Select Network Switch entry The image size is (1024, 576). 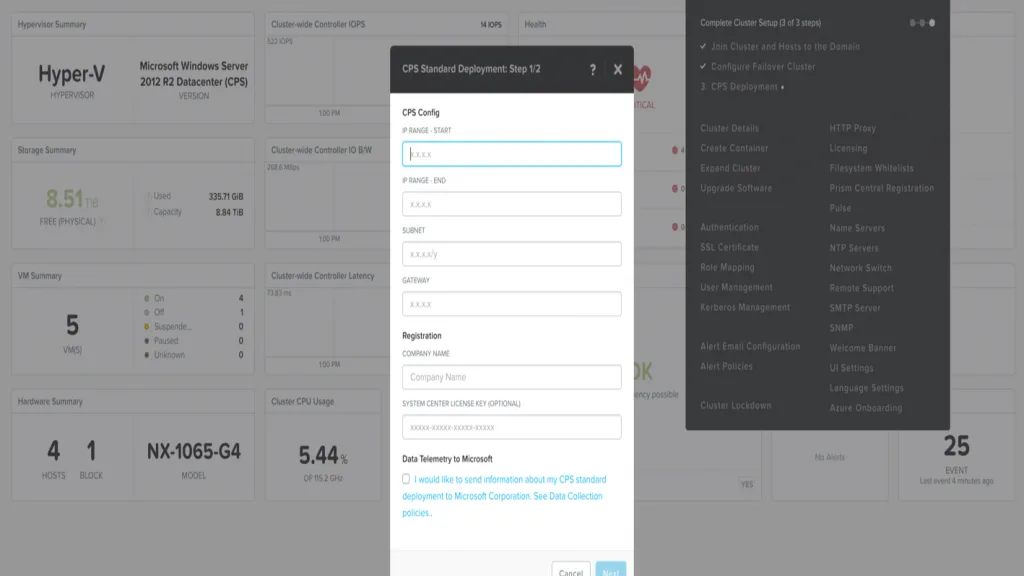click(860, 268)
